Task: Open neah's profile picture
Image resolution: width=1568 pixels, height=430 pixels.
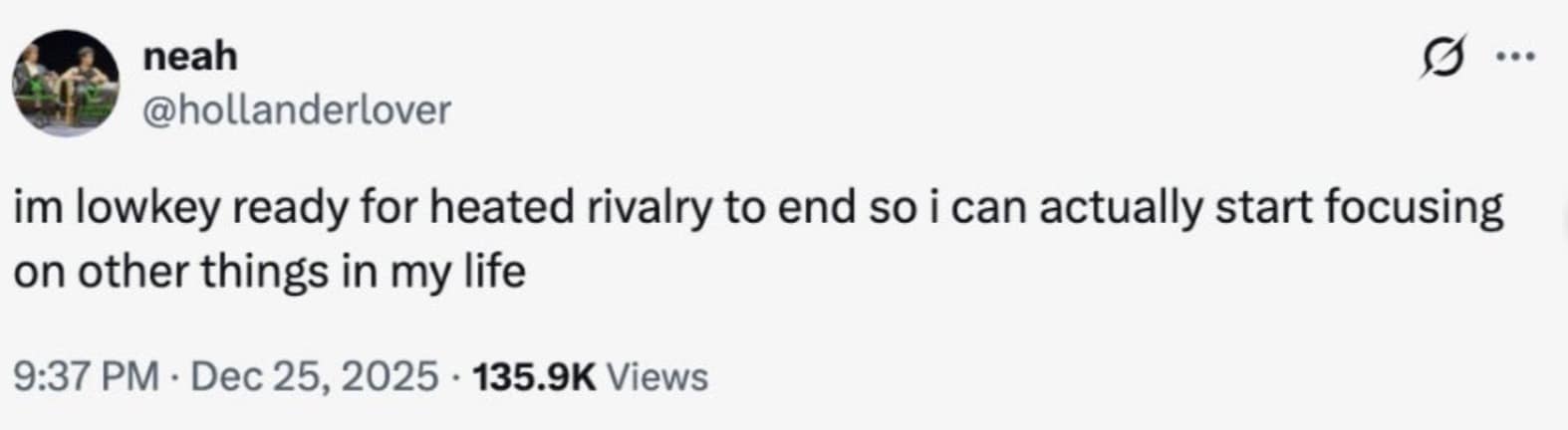Action: [x=66, y=82]
